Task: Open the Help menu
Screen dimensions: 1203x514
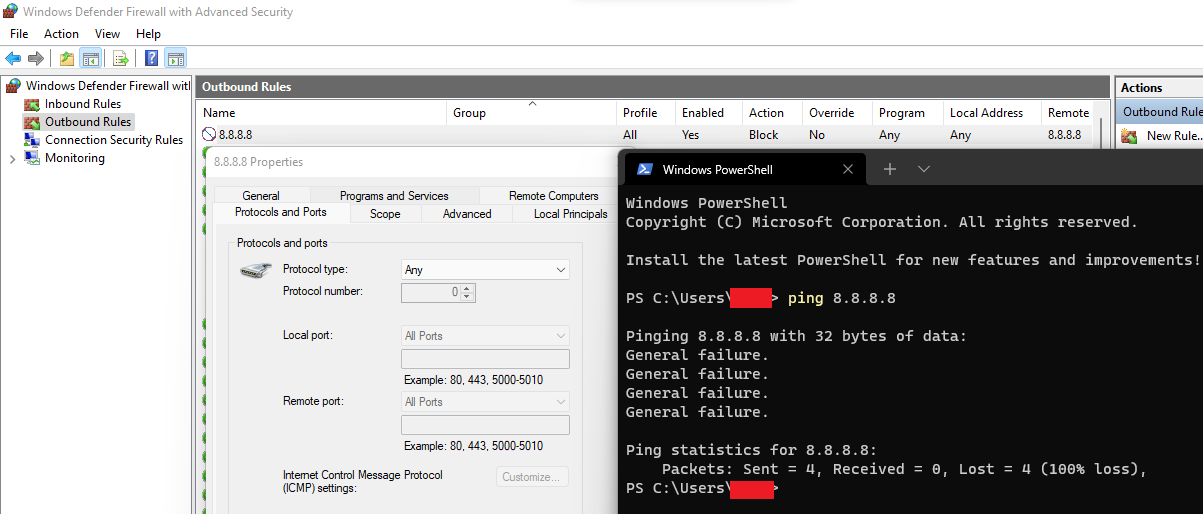Action: pos(148,34)
